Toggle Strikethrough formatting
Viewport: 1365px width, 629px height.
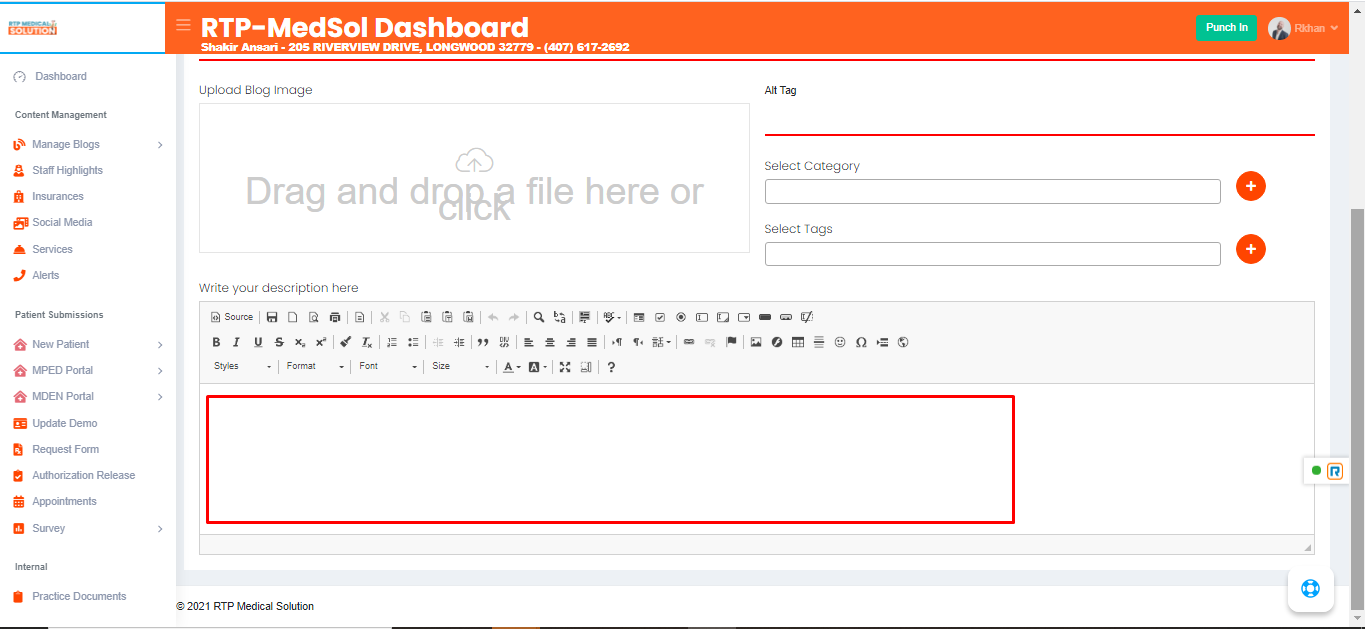(279, 342)
